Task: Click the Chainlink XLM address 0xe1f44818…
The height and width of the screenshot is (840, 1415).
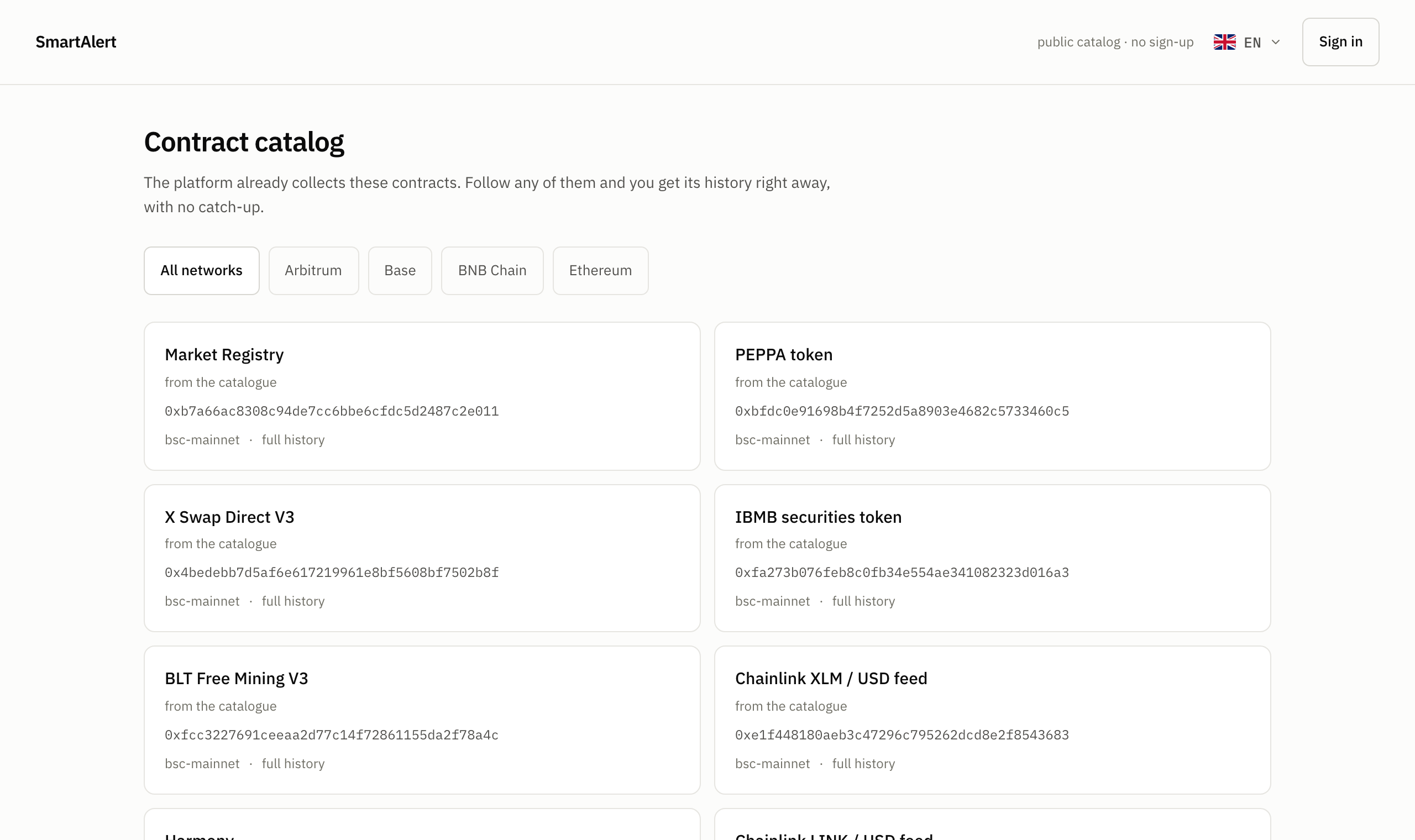Action: [x=902, y=734]
